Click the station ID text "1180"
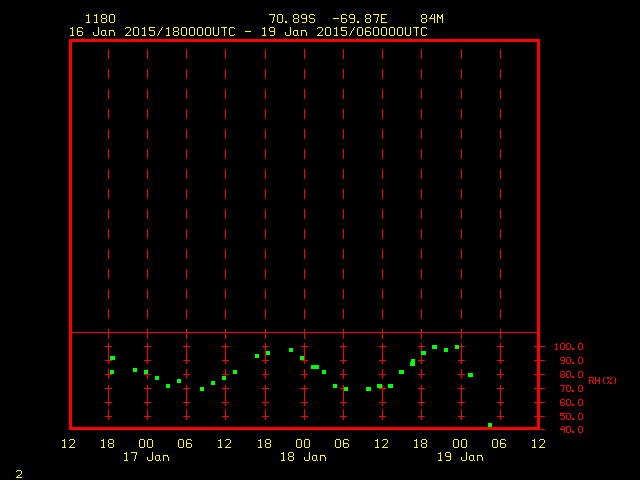This screenshot has width=640, height=480. point(100,19)
